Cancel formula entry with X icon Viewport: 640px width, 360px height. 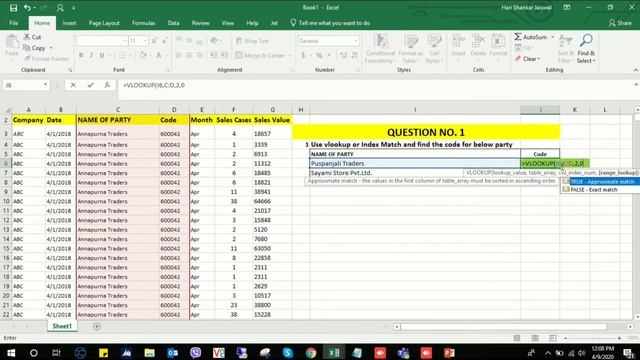click(x=73, y=85)
